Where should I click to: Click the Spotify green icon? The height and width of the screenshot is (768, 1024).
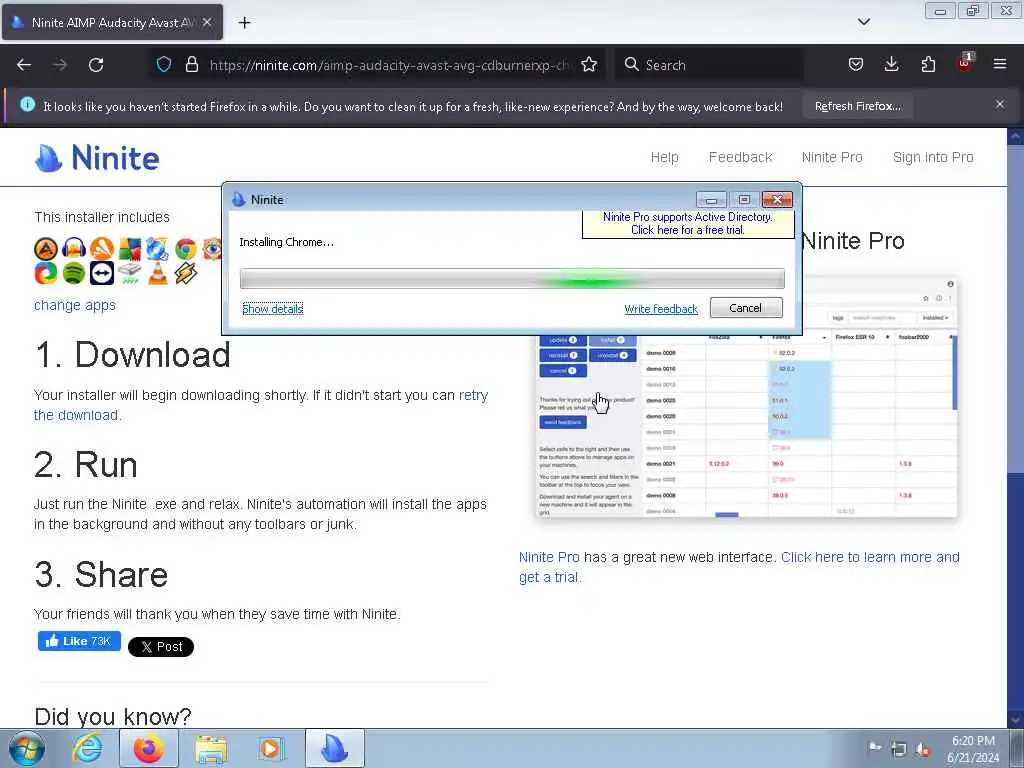pos(74,273)
